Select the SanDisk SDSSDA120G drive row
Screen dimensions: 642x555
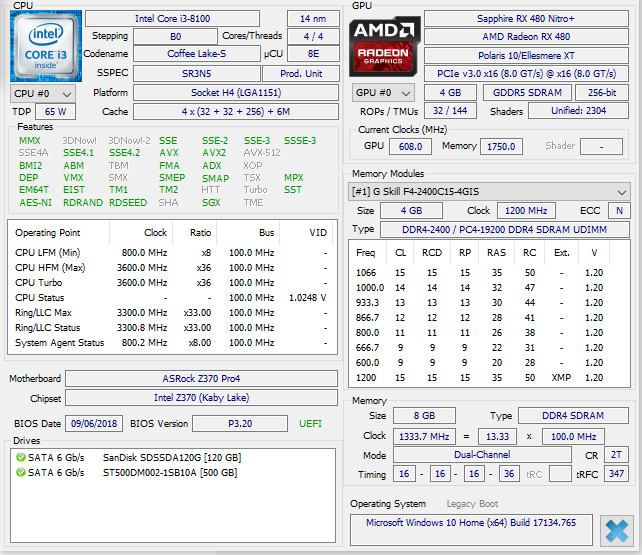coord(172,457)
